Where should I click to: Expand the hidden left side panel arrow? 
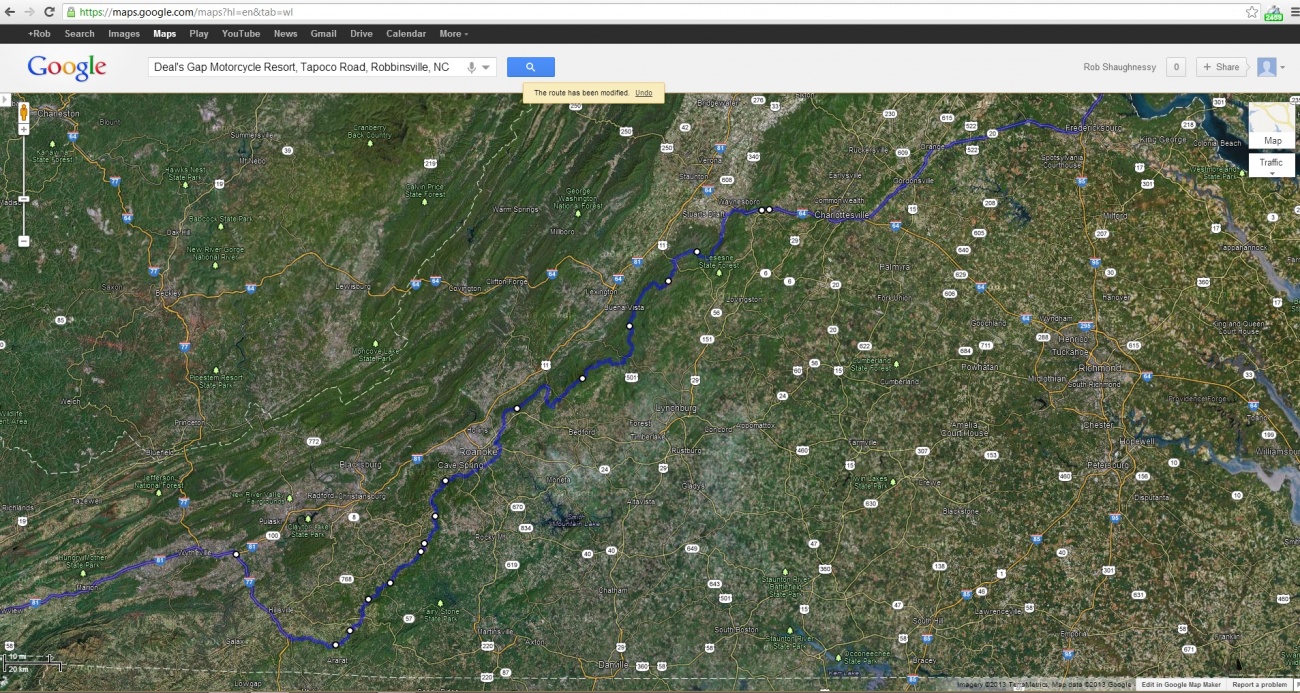pyautogui.click(x=4, y=100)
